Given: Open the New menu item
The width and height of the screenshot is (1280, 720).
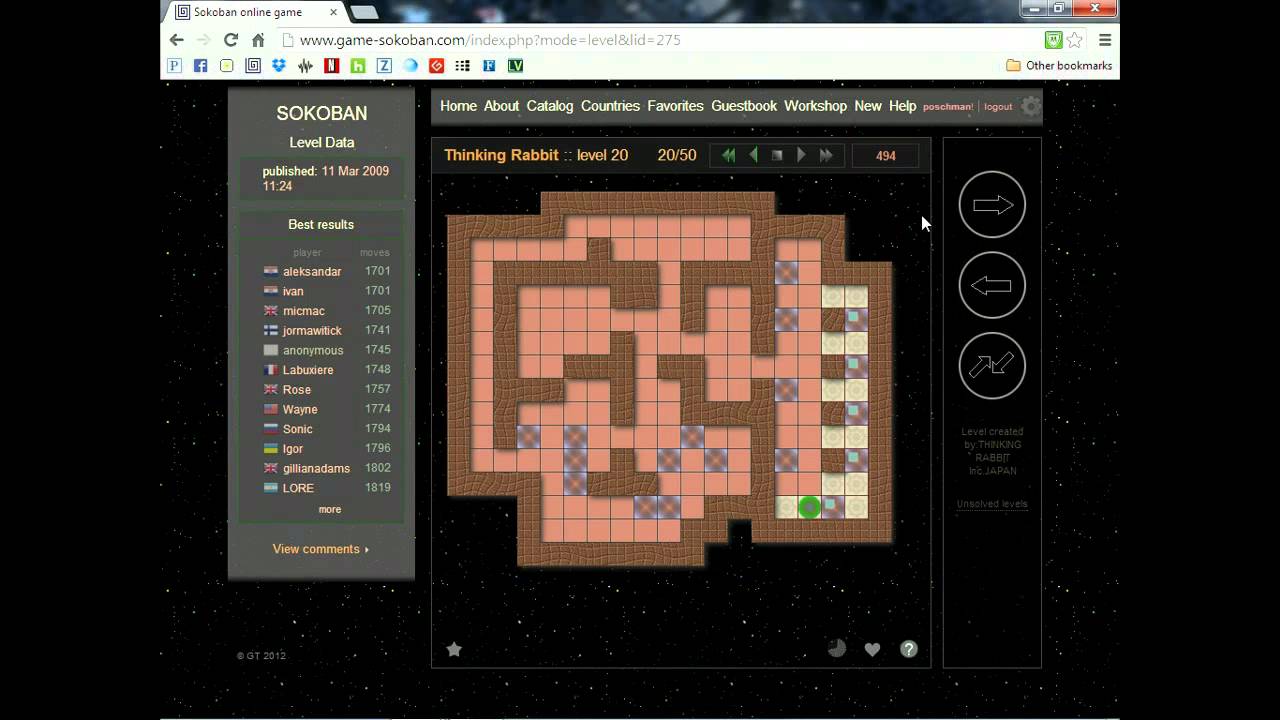Looking at the screenshot, I should point(868,106).
